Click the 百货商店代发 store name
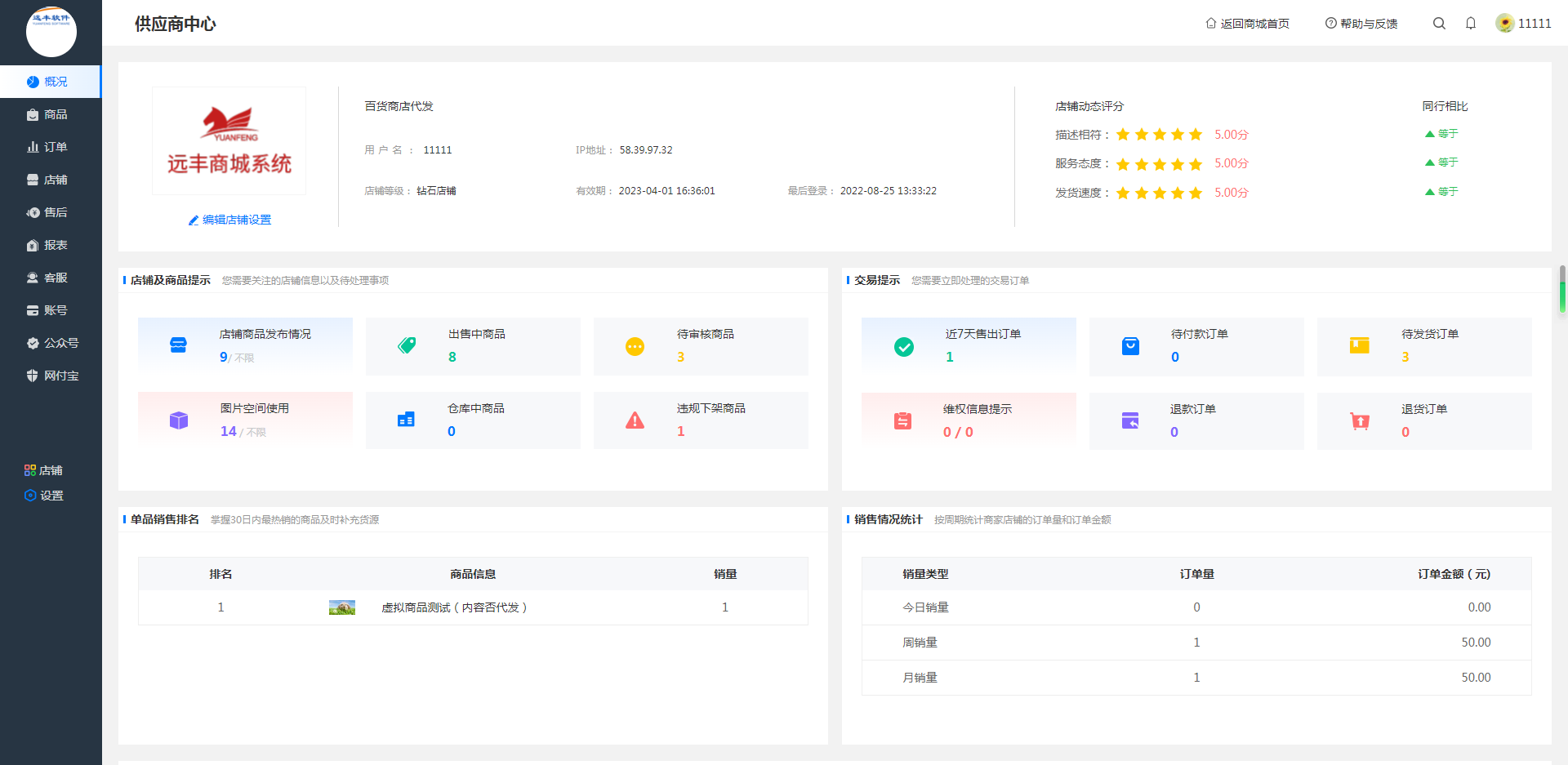 click(x=399, y=106)
